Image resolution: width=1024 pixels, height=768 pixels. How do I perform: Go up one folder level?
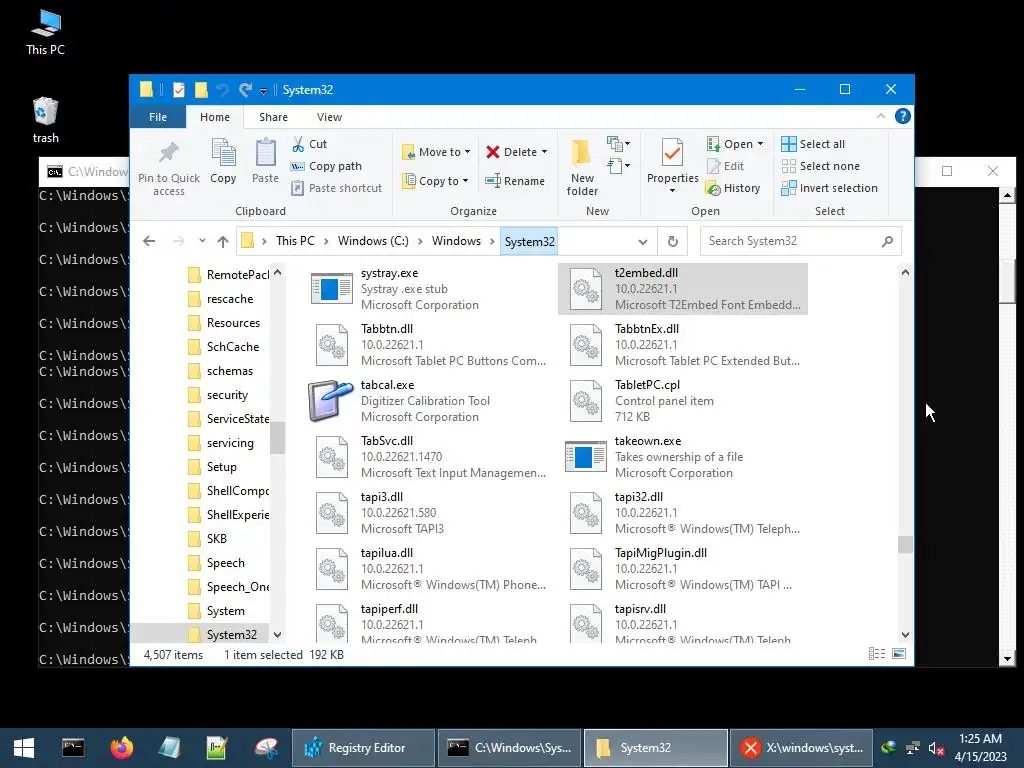pyautogui.click(x=223, y=241)
